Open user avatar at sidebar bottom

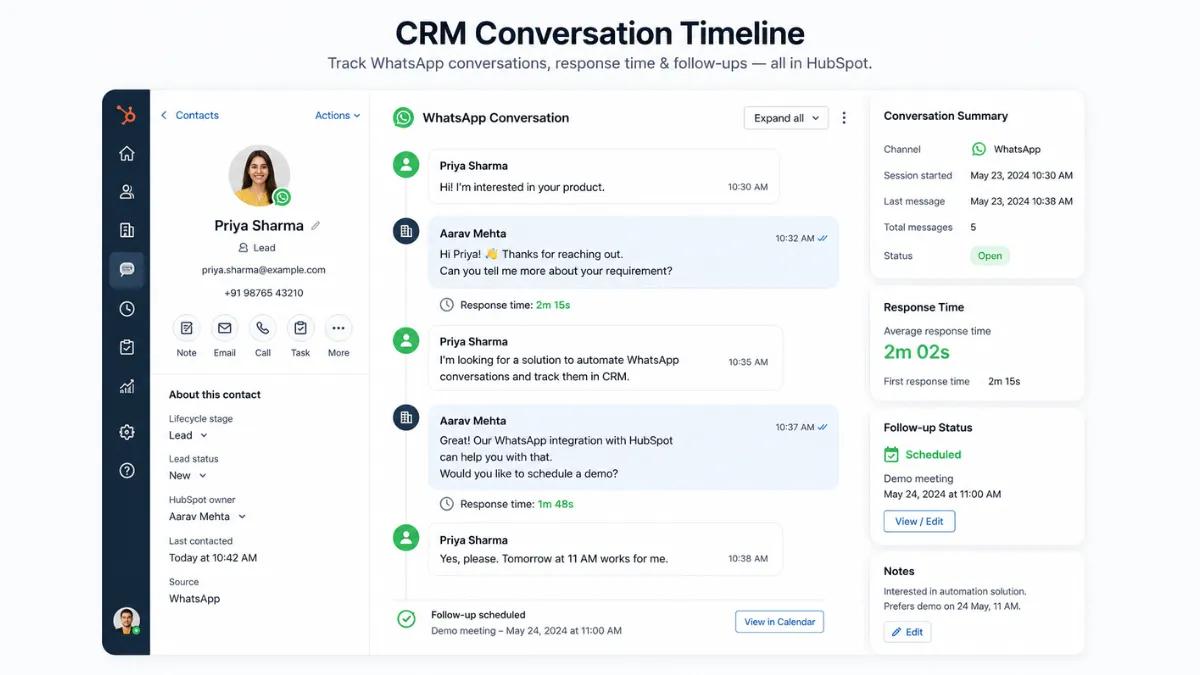[126, 620]
